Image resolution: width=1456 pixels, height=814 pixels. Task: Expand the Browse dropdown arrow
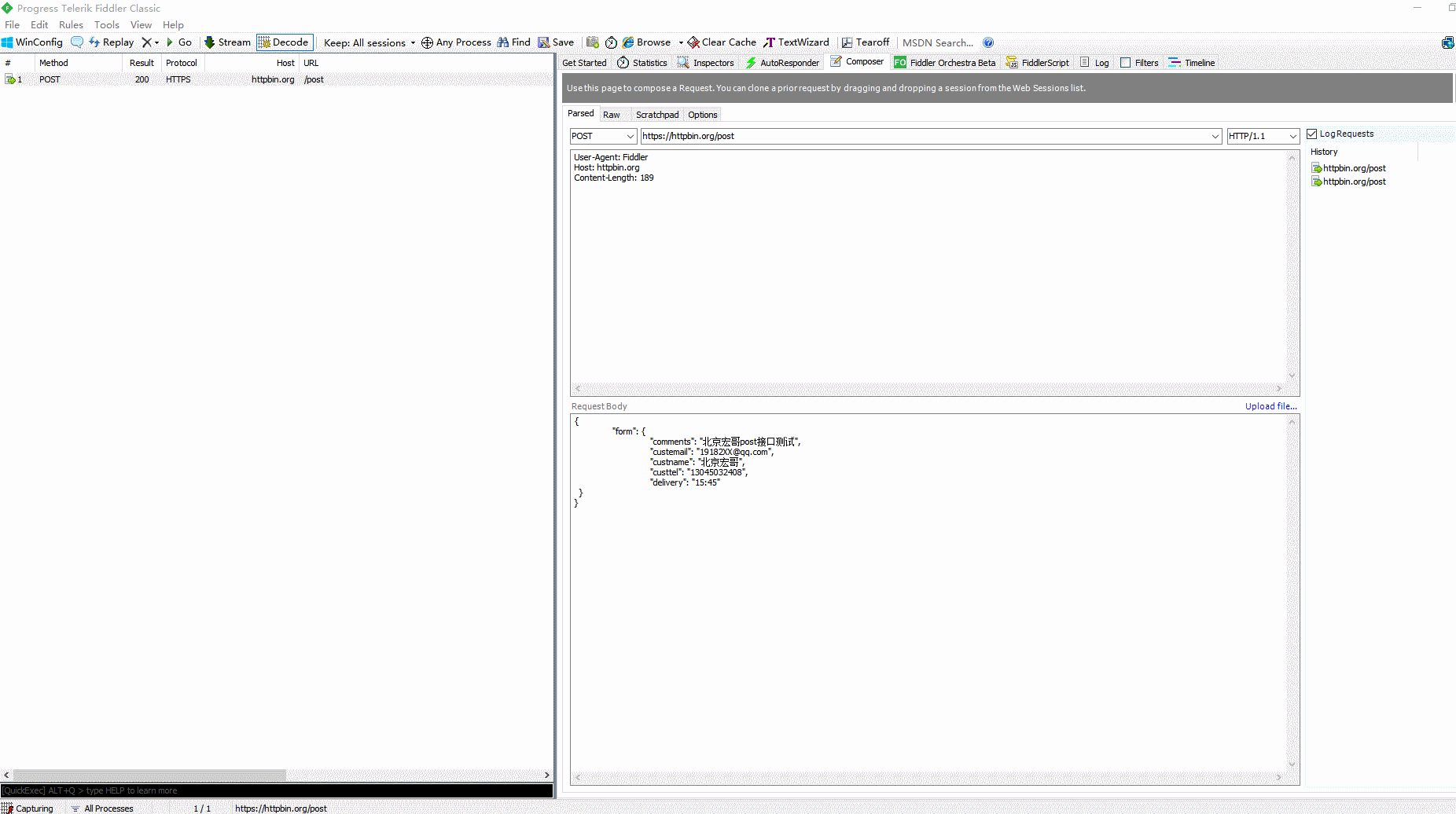(x=681, y=43)
